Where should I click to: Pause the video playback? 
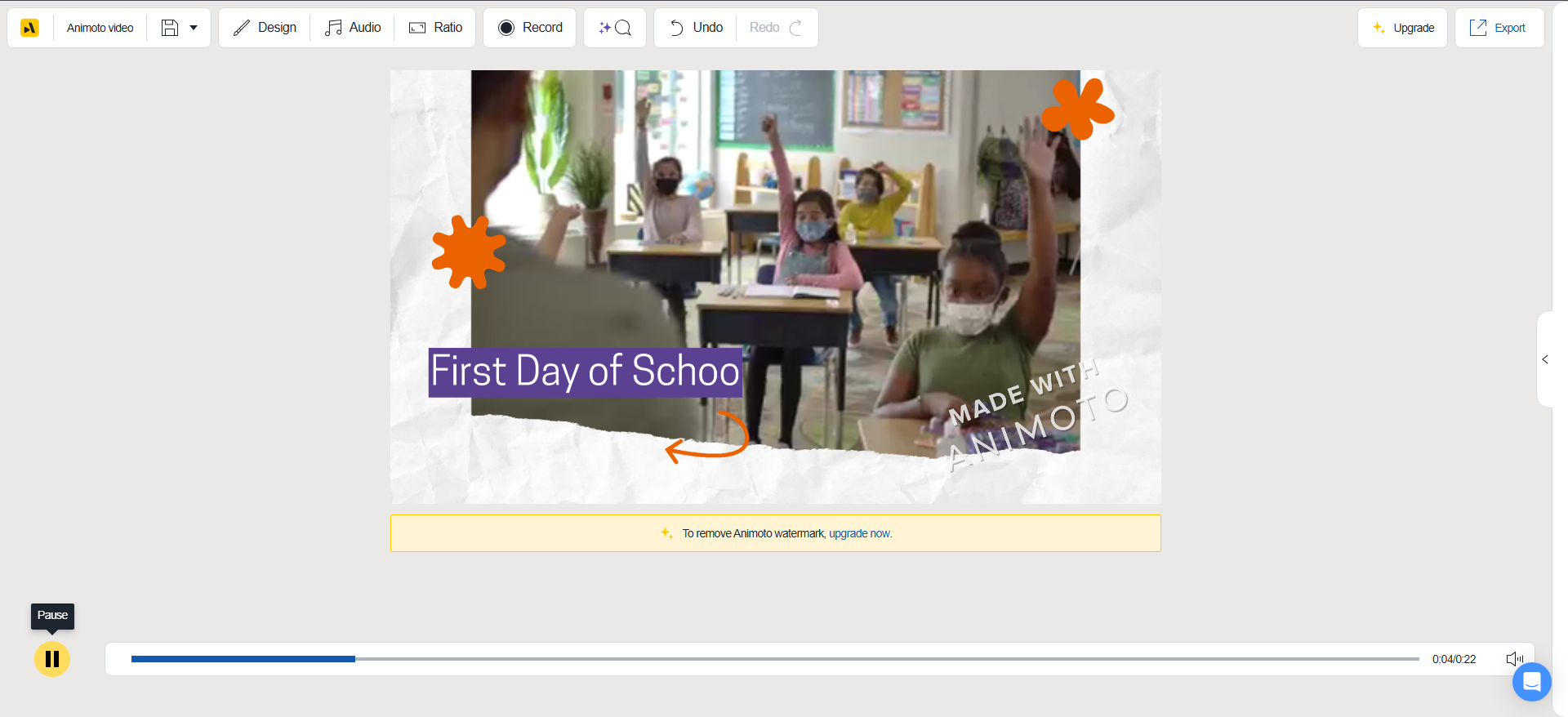click(52, 659)
